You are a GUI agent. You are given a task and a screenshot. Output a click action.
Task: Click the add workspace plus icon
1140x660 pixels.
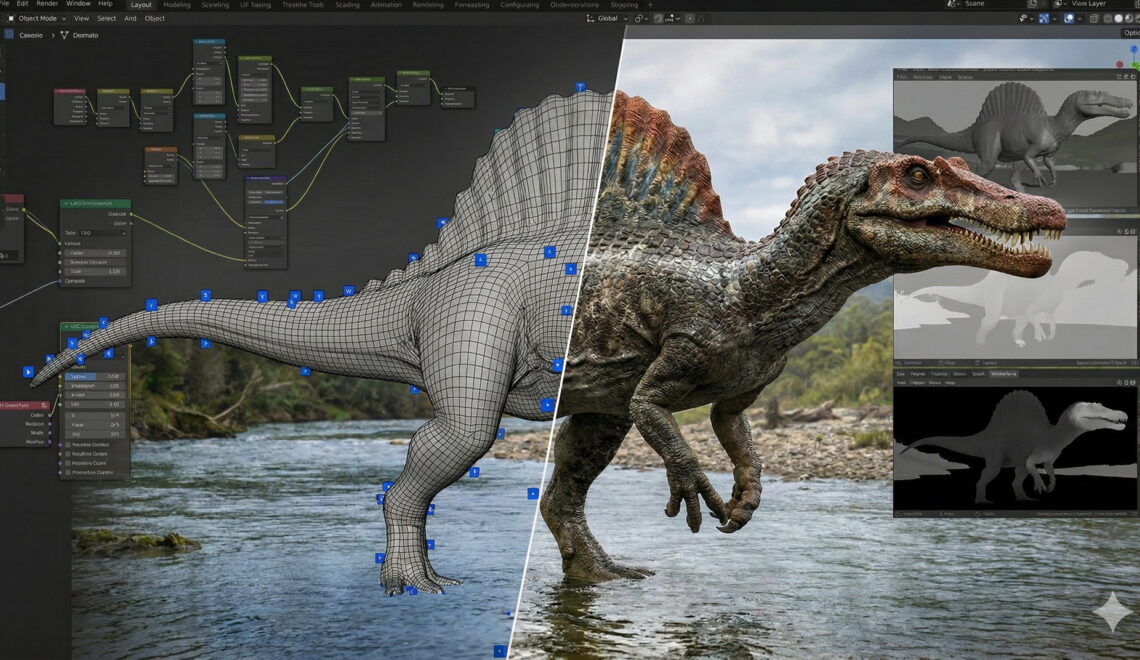click(649, 5)
